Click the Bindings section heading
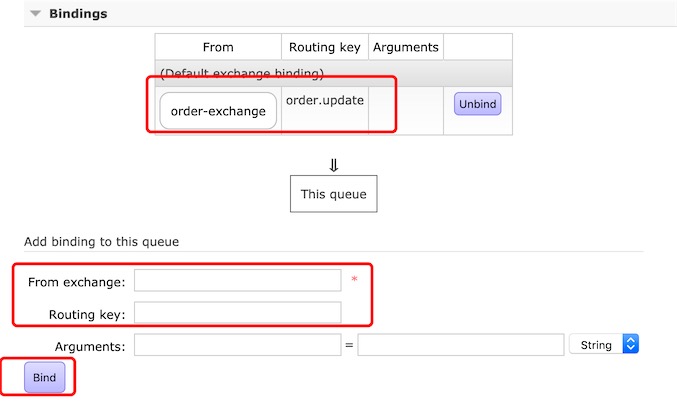Viewport: 677px width, 404px height. 78,14
